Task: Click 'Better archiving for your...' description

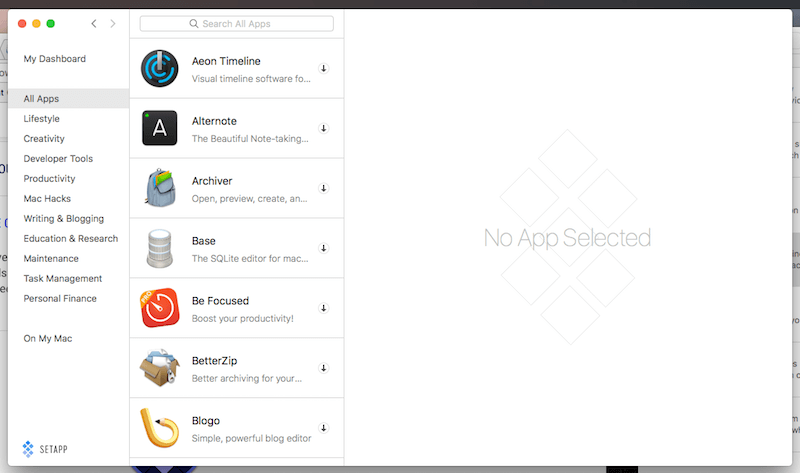Action: click(247, 378)
